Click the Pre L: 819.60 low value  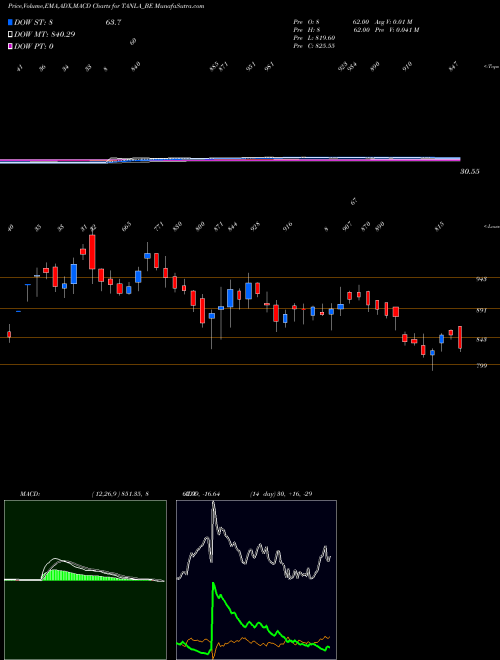314,38
